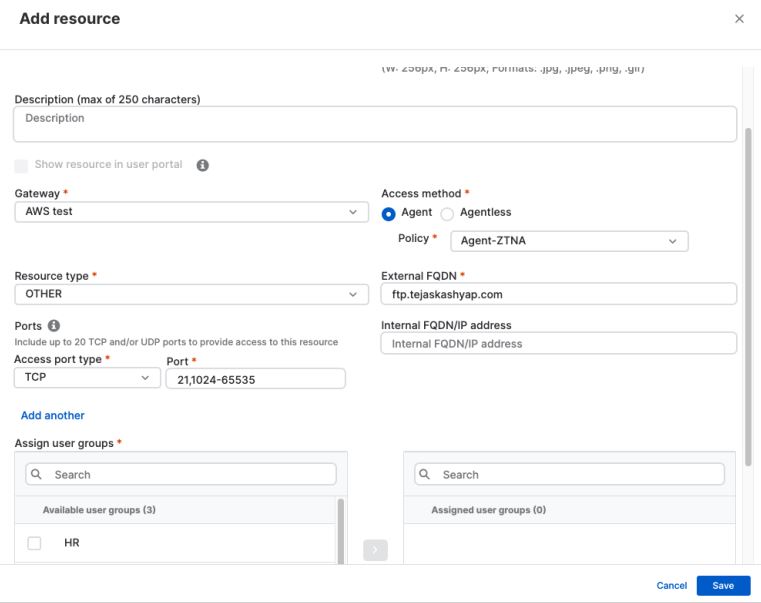Click the Ports info icon
This screenshot has height=603, width=761.
coord(54,325)
